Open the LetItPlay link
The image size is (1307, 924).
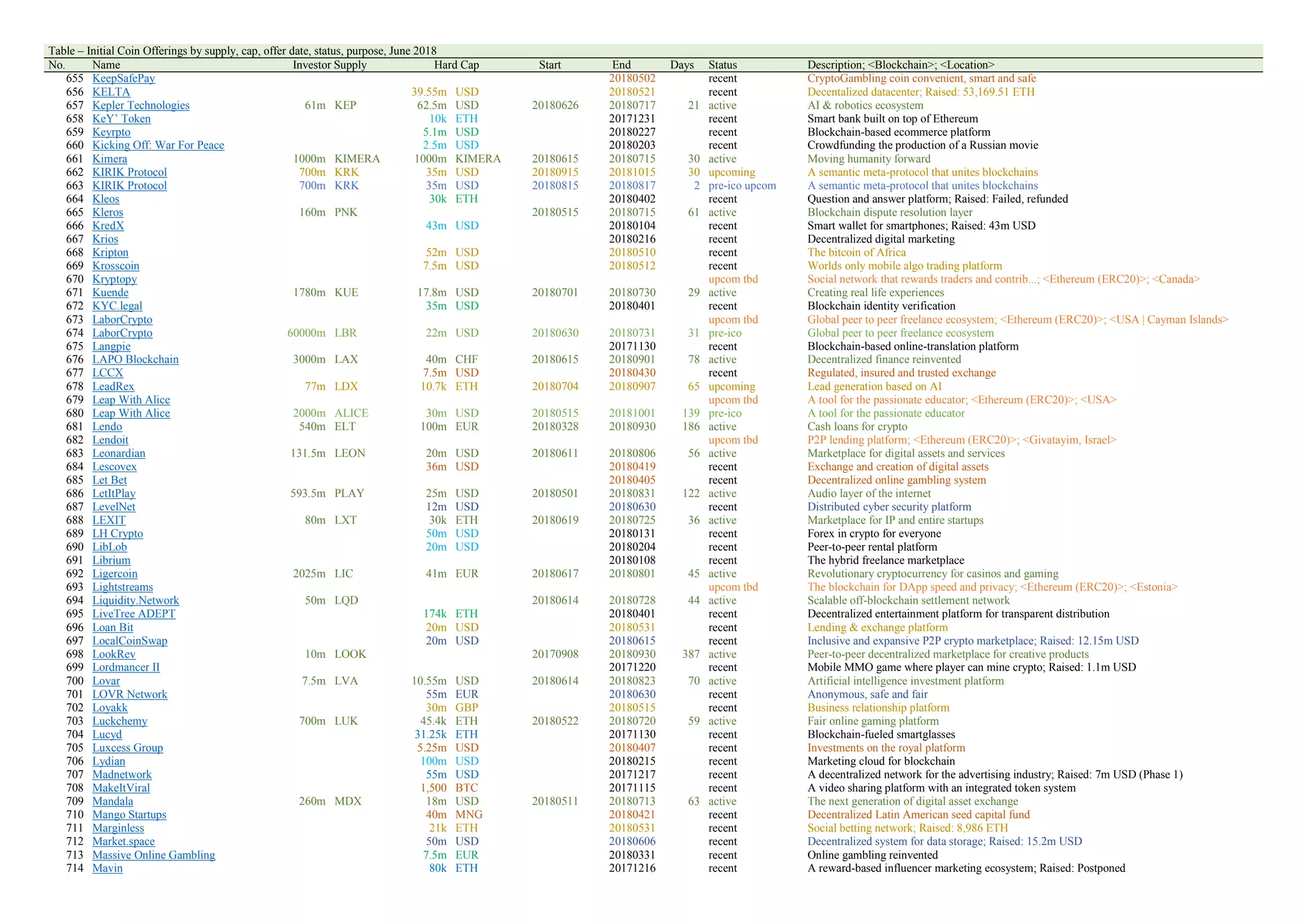[114, 493]
